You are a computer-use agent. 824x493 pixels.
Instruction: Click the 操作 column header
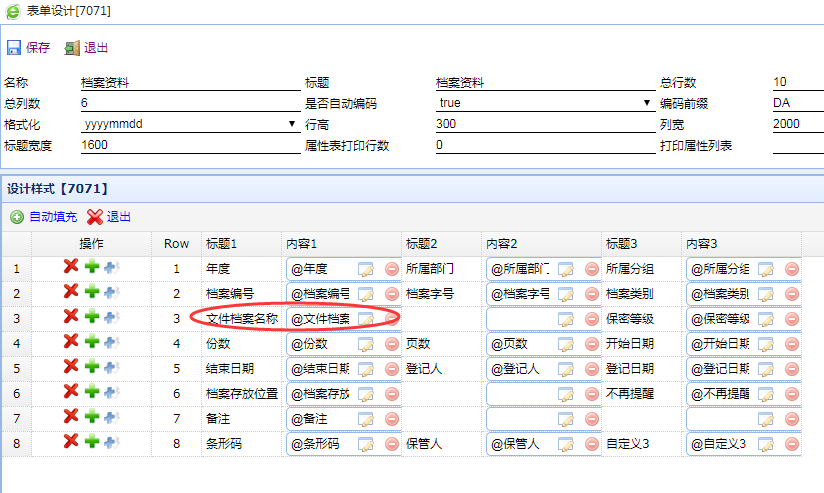point(91,243)
